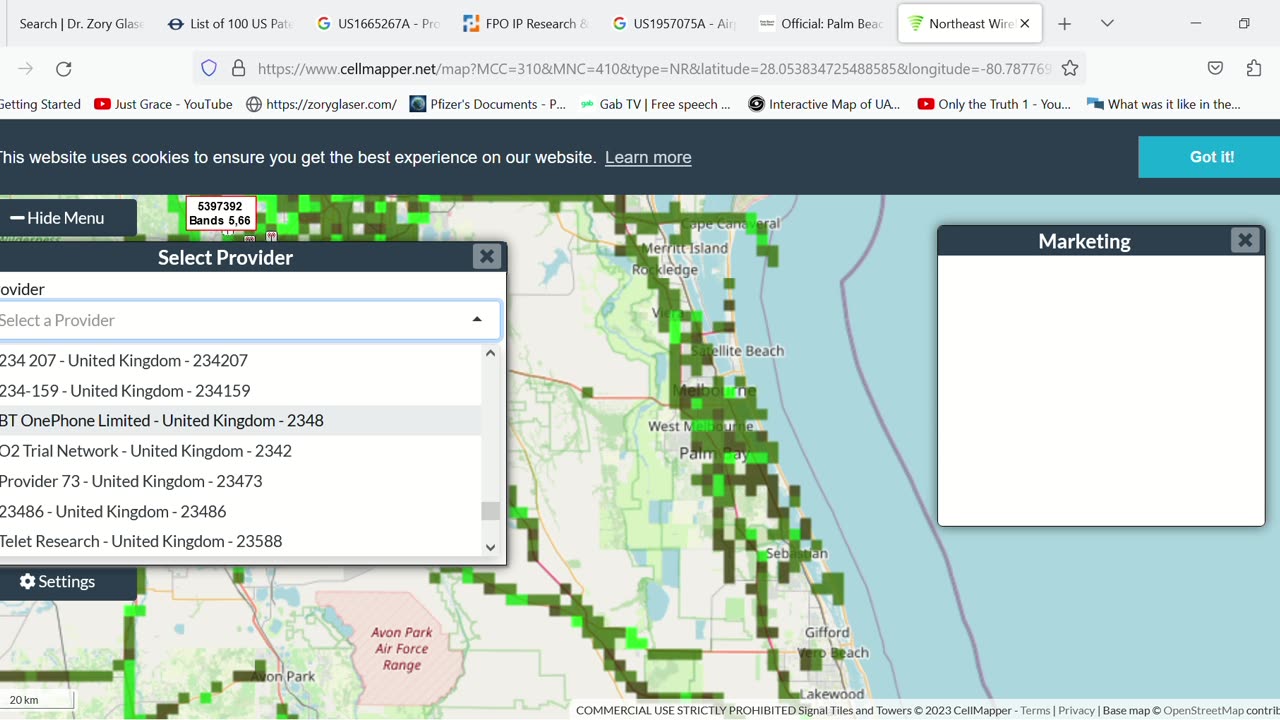1280x720 pixels.
Task: Switch to US1957075A tab
Action: (673, 23)
